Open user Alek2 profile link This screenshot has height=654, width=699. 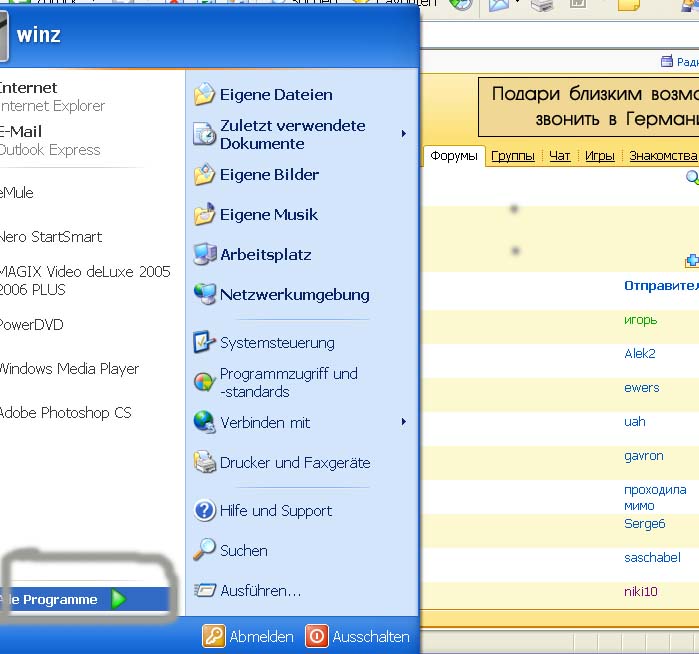[640, 354]
